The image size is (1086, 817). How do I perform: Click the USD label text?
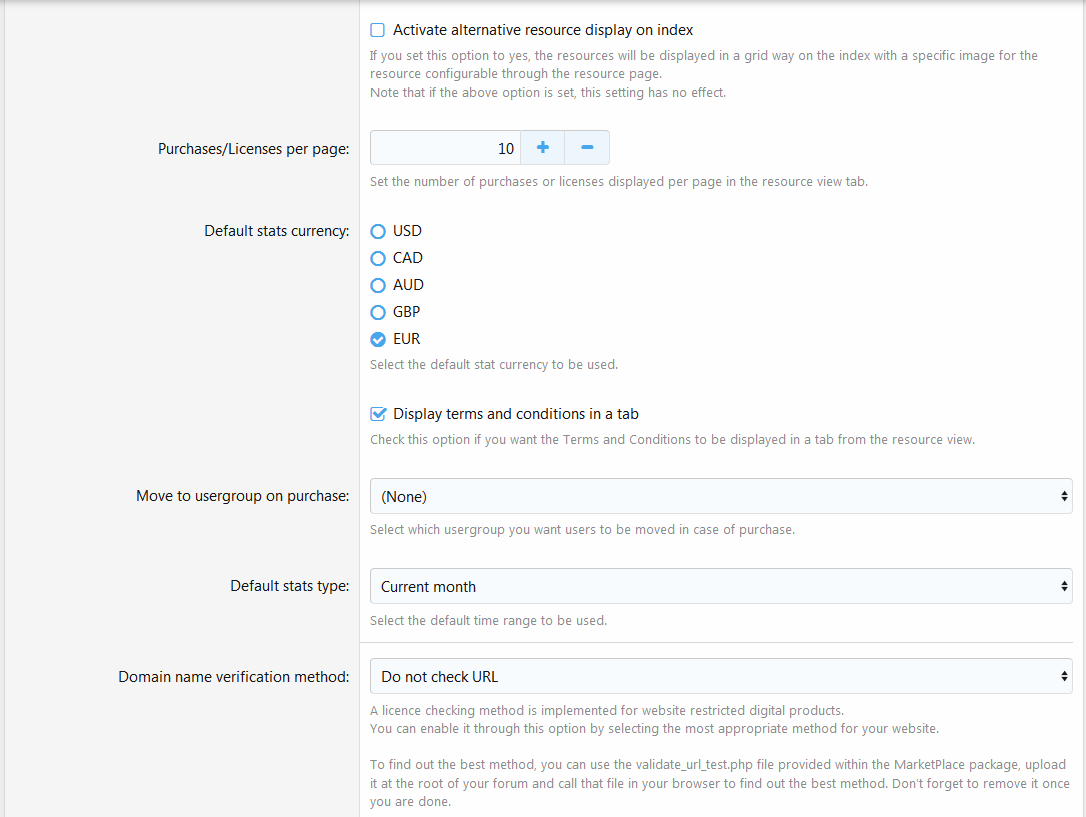(407, 231)
